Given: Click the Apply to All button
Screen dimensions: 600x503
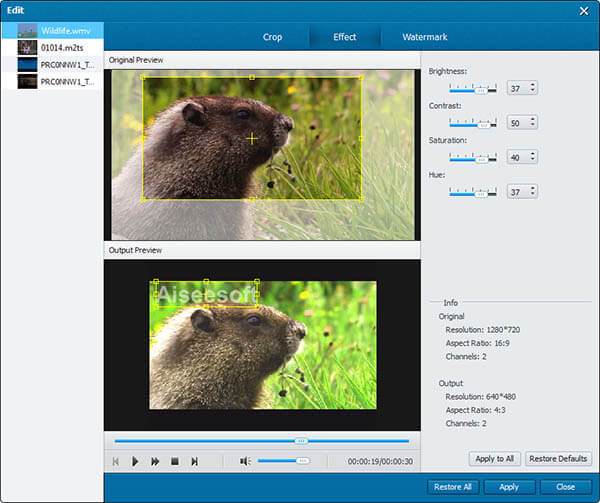Looking at the screenshot, I should [x=495, y=458].
